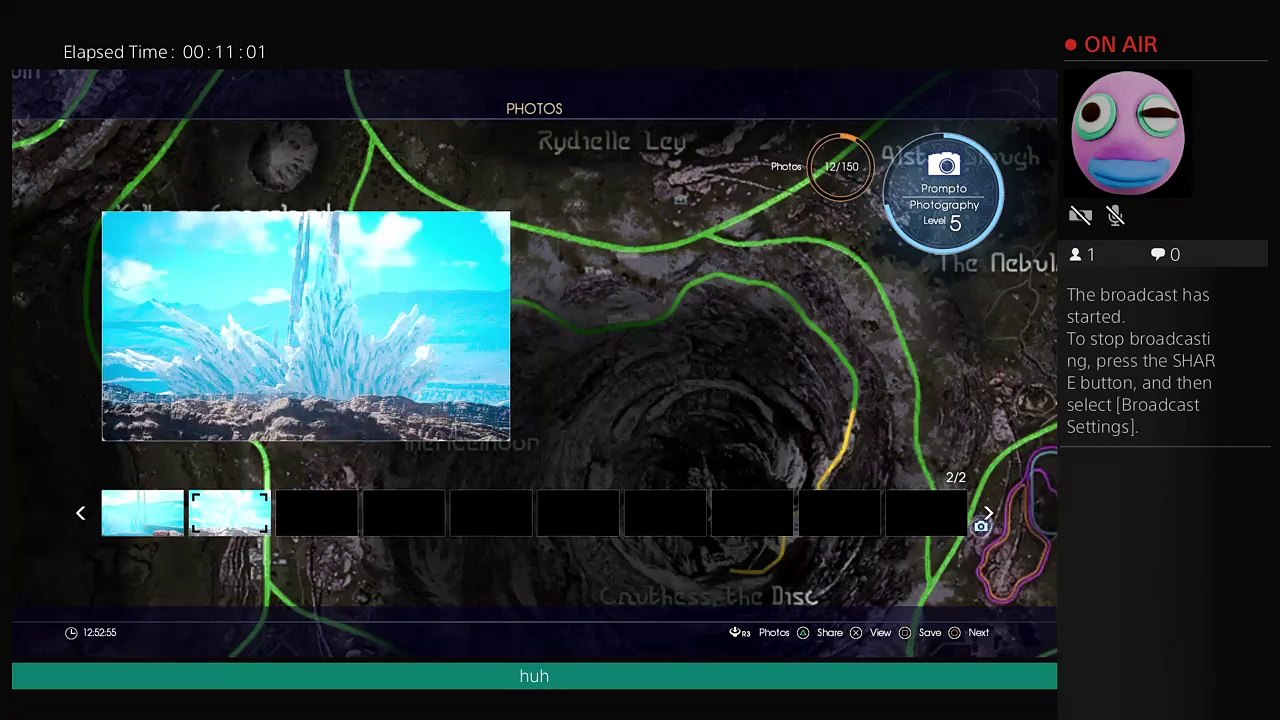The height and width of the screenshot is (720, 1280).
Task: Click the broadcast has started message
Action: click(1141, 360)
